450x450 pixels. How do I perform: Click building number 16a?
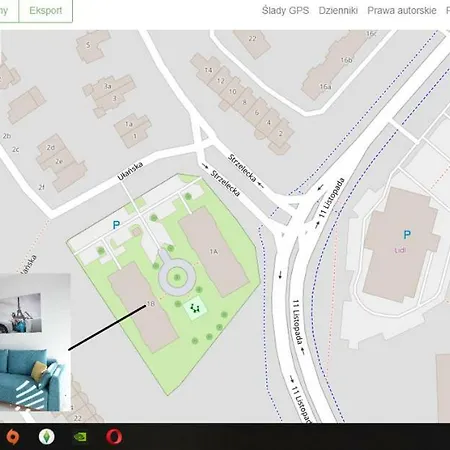coord(325,87)
